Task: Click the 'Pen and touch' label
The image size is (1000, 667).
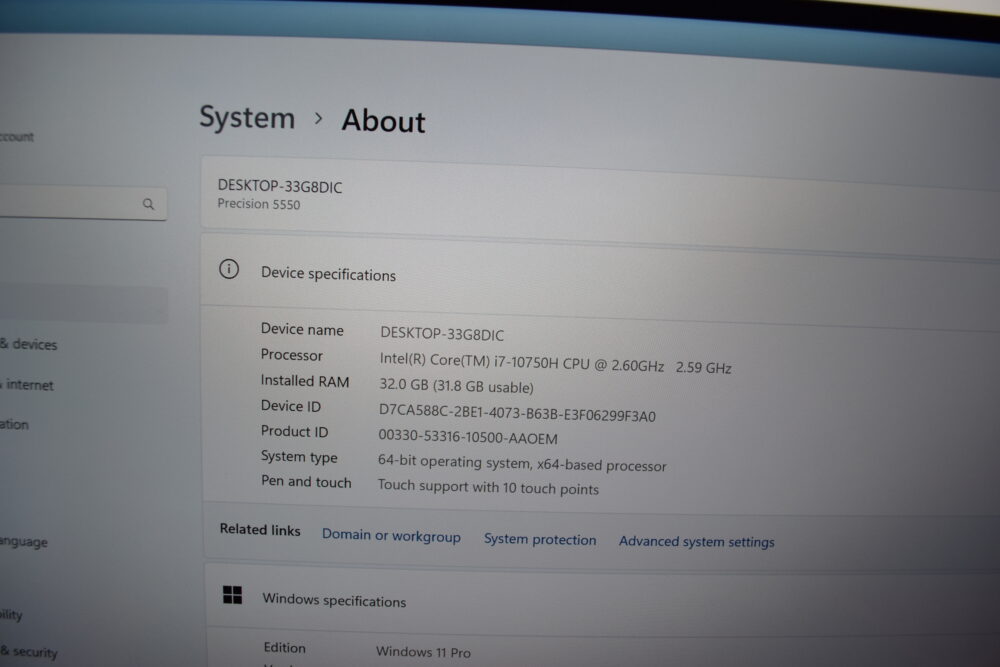Action: click(306, 481)
